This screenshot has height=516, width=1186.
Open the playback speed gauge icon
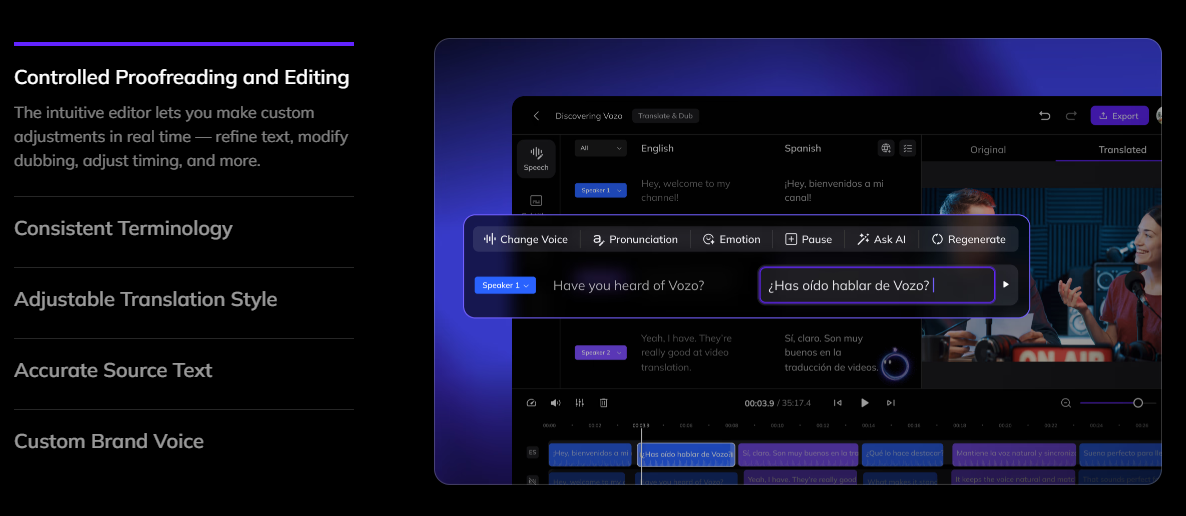(x=531, y=403)
